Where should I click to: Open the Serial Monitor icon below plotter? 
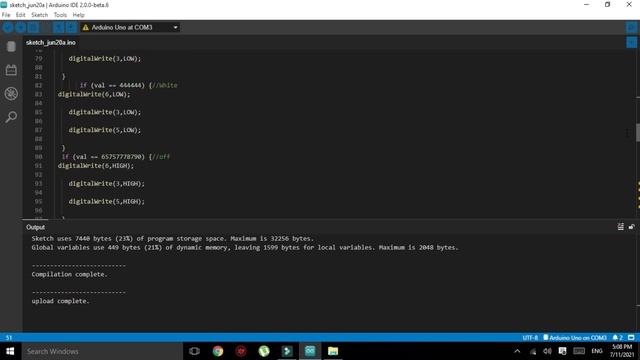tap(631, 42)
